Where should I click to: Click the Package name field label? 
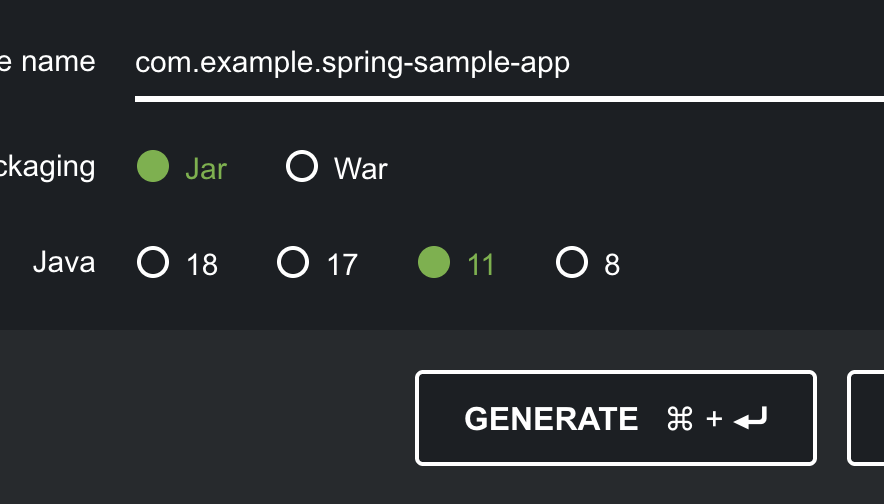[48, 62]
